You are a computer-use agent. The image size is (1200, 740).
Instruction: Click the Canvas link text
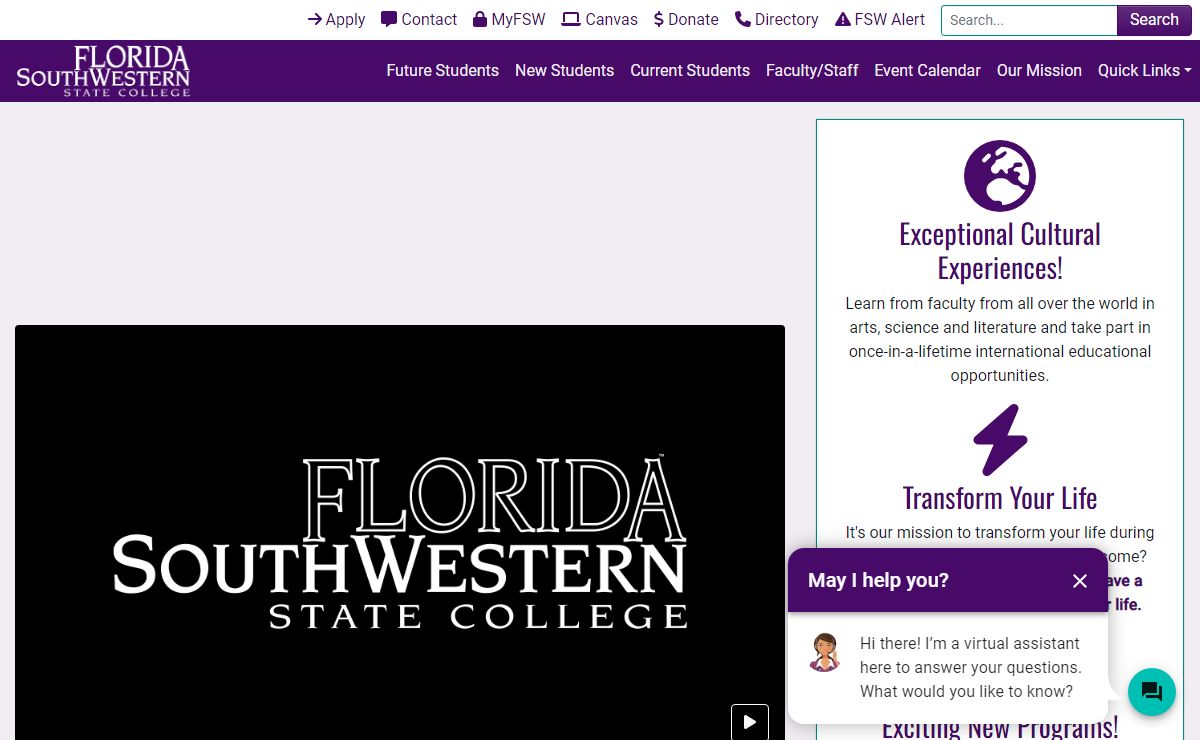coord(612,19)
